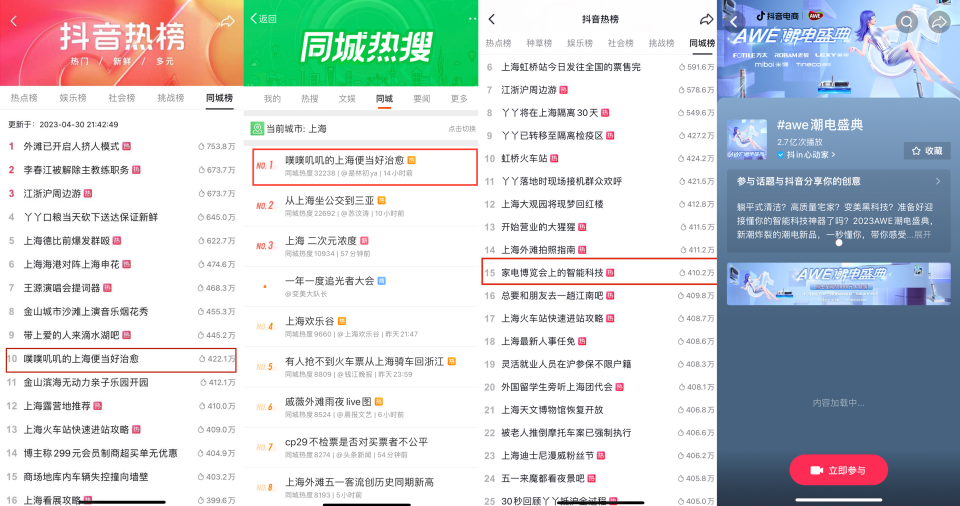
Task: Open 抖inの心动家 link
Action: pyautogui.click(x=806, y=155)
